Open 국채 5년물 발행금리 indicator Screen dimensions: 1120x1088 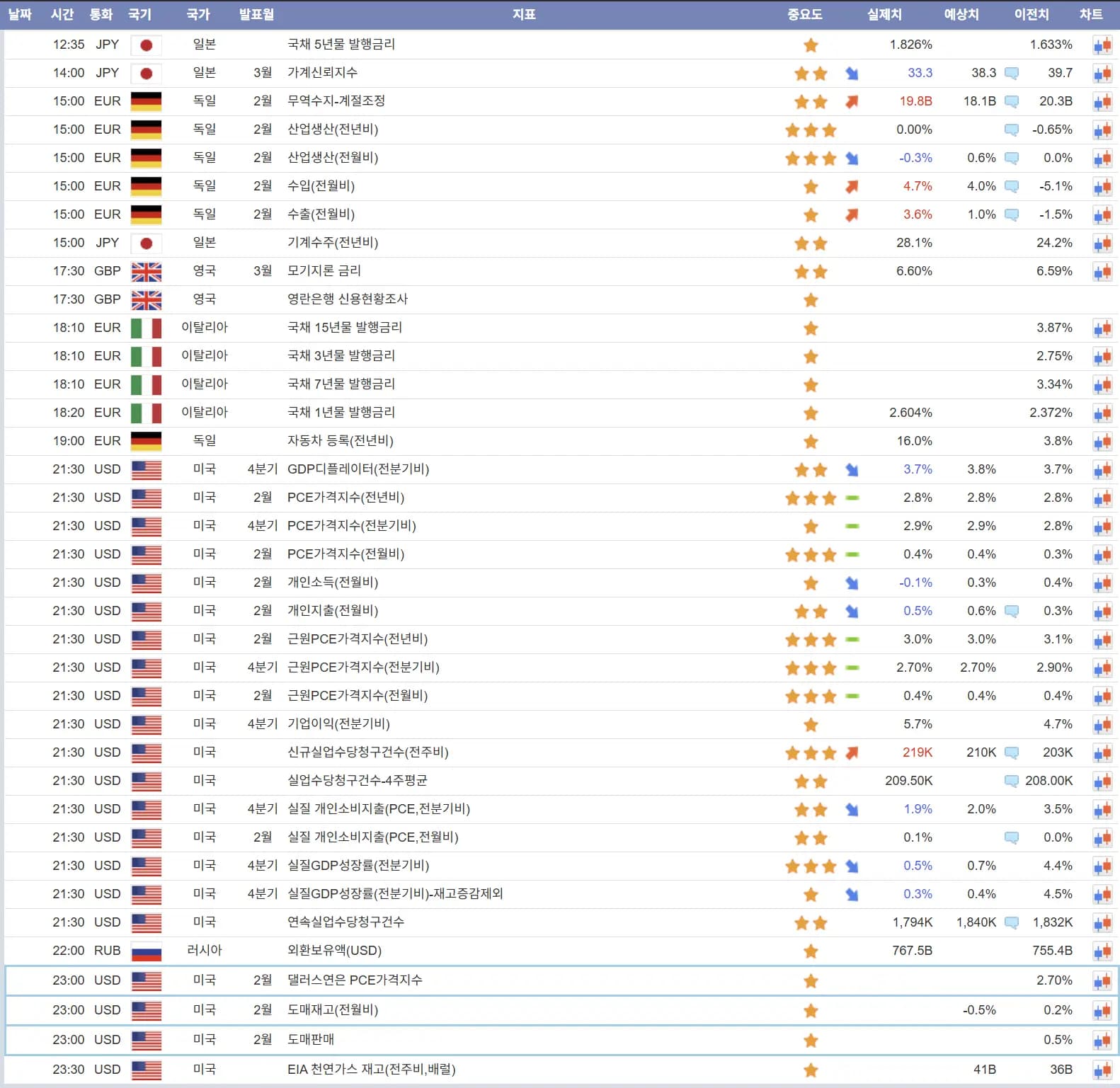coord(341,45)
